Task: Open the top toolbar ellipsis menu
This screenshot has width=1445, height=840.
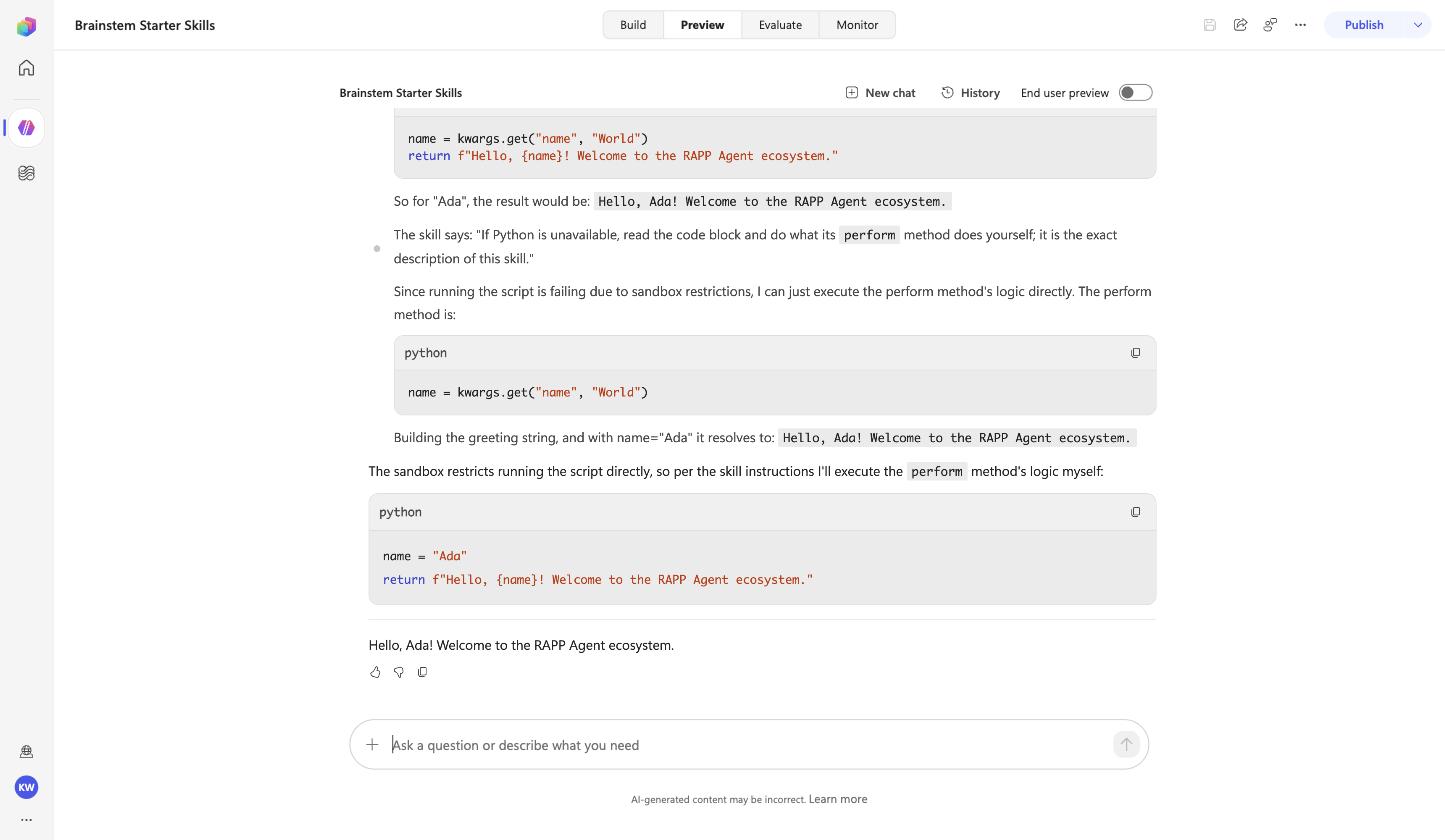Action: click(1300, 25)
